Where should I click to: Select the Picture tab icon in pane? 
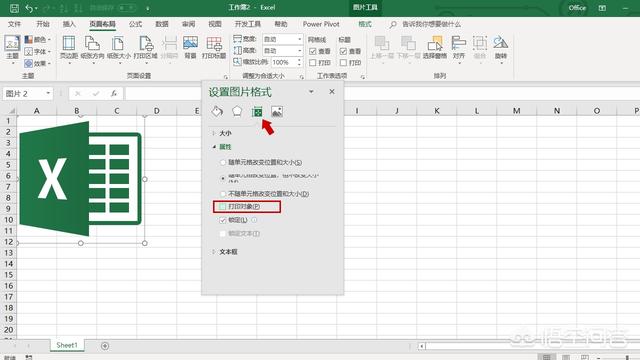click(277, 111)
